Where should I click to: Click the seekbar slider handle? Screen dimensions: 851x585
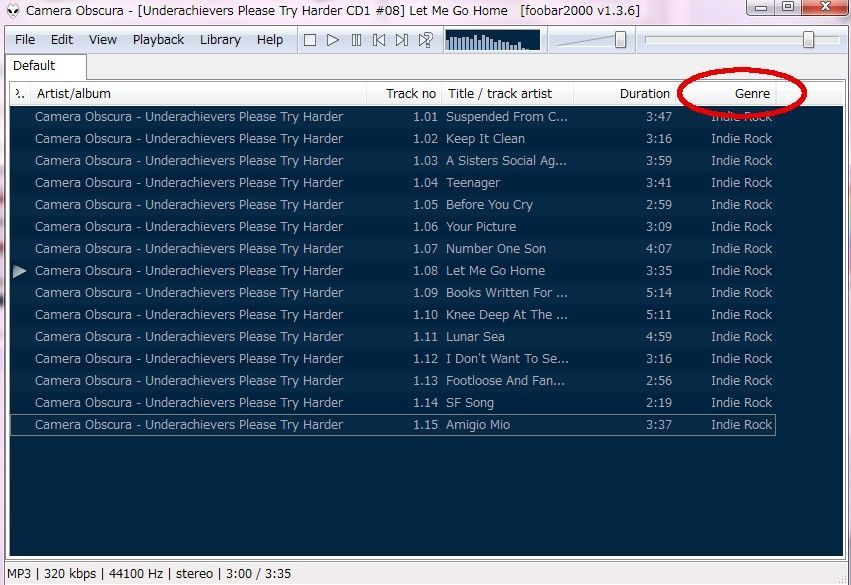point(809,40)
